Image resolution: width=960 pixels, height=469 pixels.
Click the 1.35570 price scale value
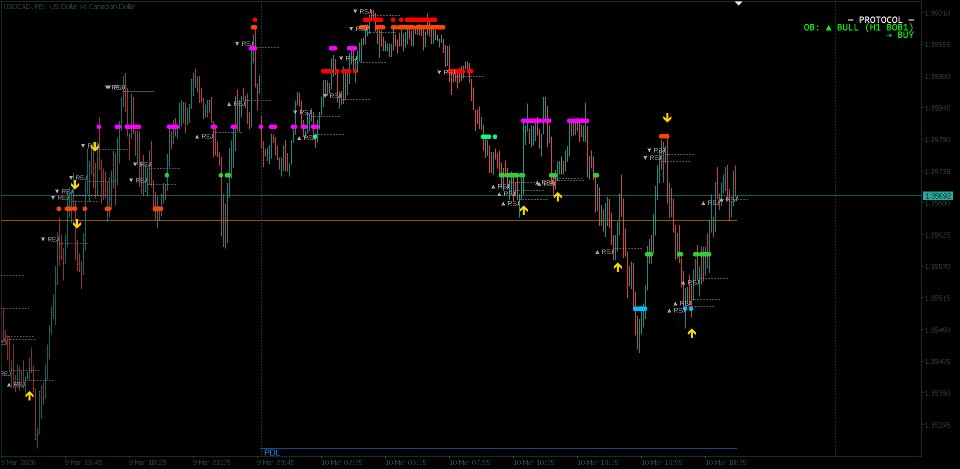click(x=937, y=267)
